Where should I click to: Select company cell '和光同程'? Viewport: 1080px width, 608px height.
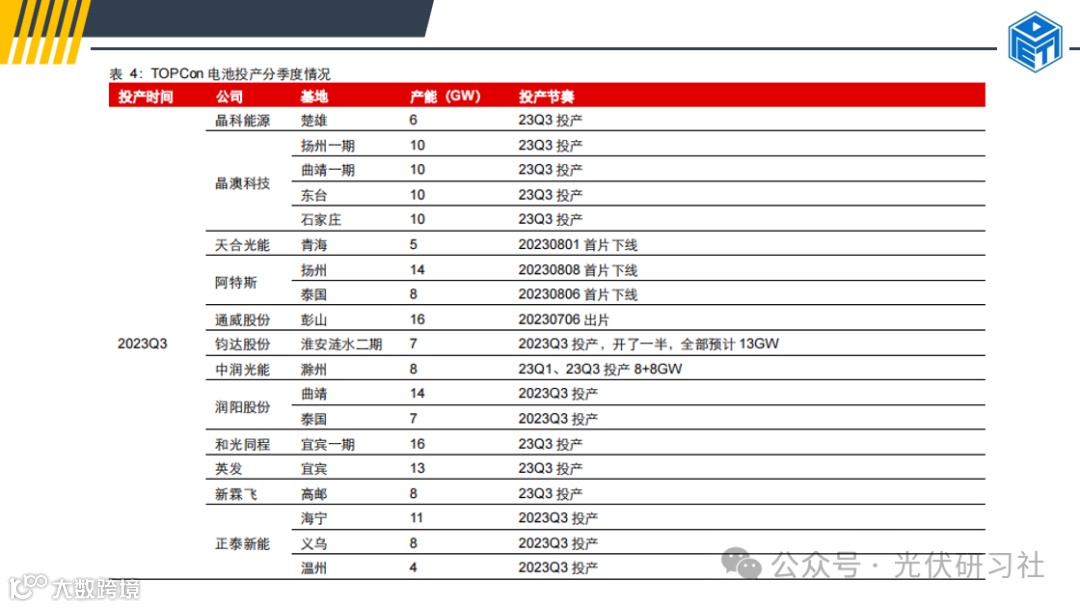pos(242,445)
